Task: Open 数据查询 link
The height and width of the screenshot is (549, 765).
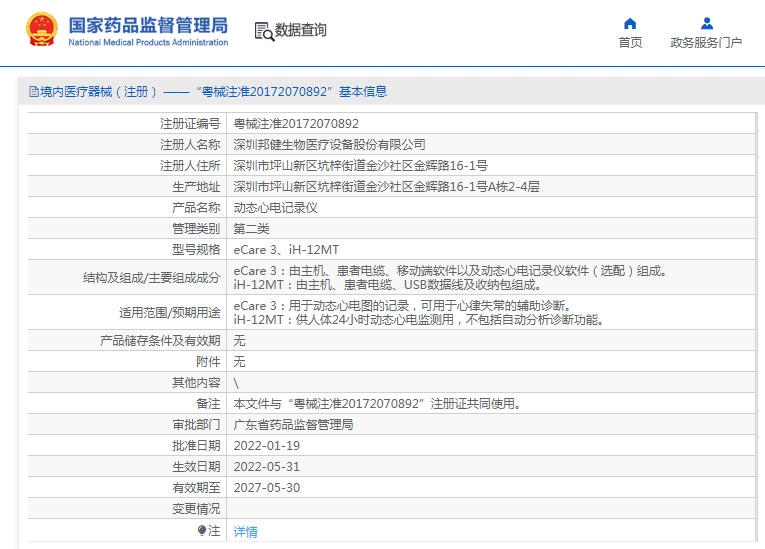Action: tap(300, 30)
